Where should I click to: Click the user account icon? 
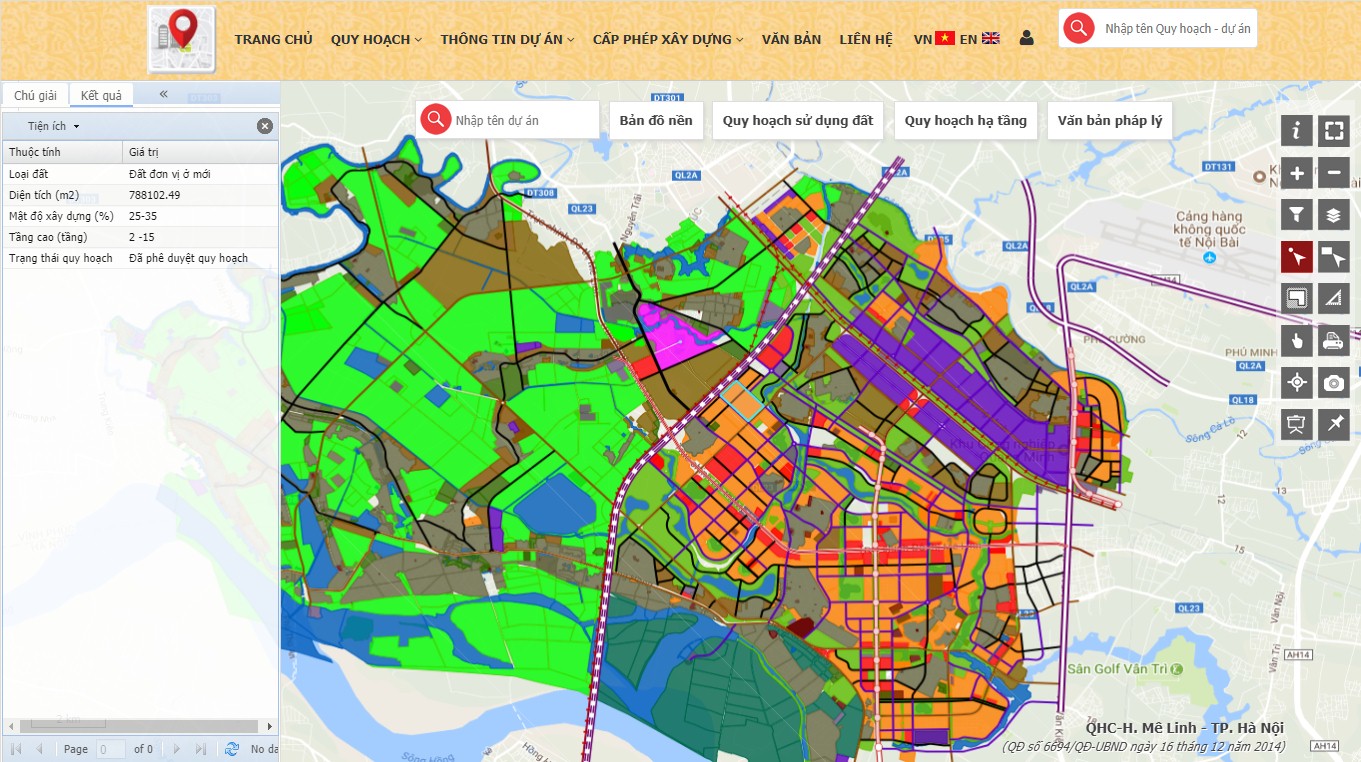(x=1027, y=38)
